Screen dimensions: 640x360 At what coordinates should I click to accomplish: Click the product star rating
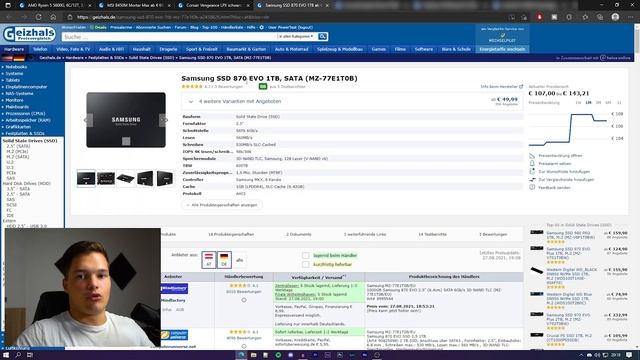point(192,87)
